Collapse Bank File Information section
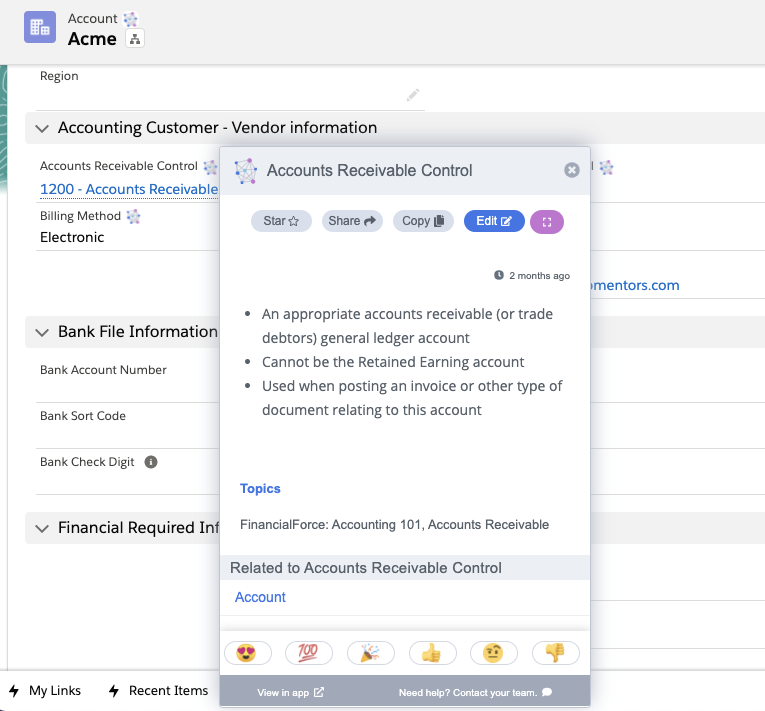The width and height of the screenshot is (765, 711). 42,332
